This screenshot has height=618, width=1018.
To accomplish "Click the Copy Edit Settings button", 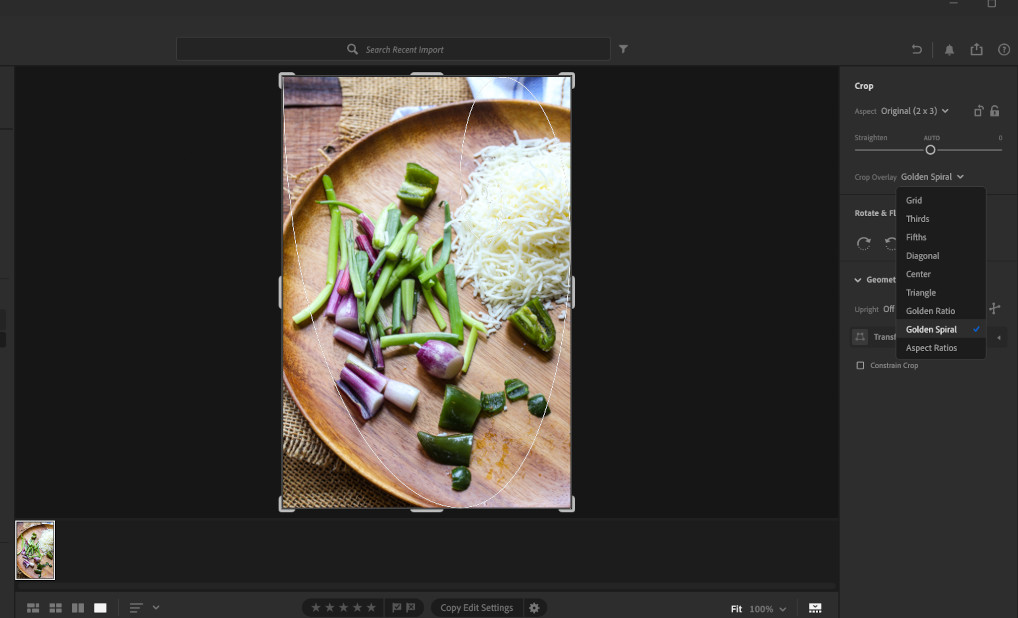I will tap(476, 607).
